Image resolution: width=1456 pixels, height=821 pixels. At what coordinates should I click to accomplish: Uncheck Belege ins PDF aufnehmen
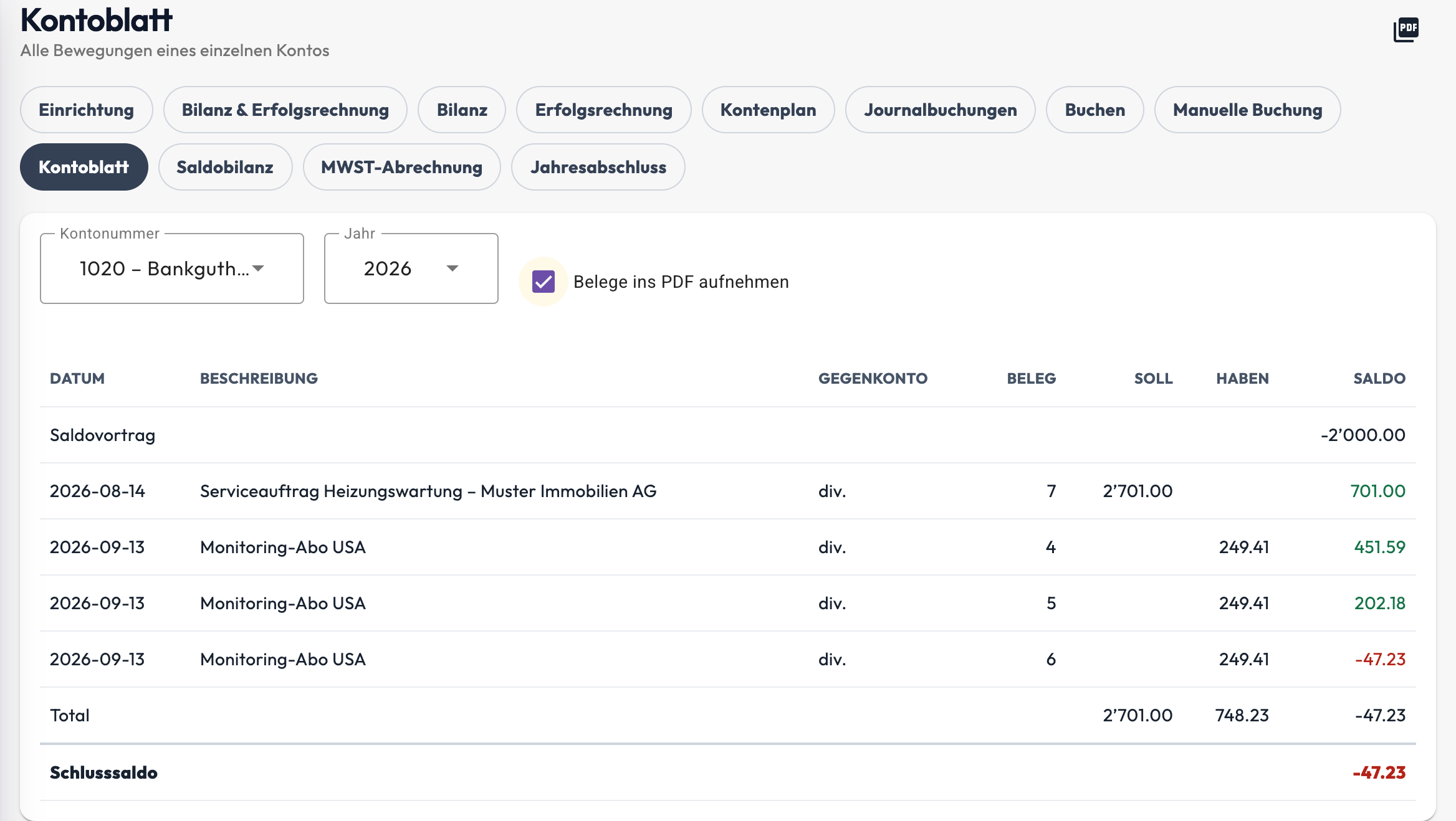(544, 282)
